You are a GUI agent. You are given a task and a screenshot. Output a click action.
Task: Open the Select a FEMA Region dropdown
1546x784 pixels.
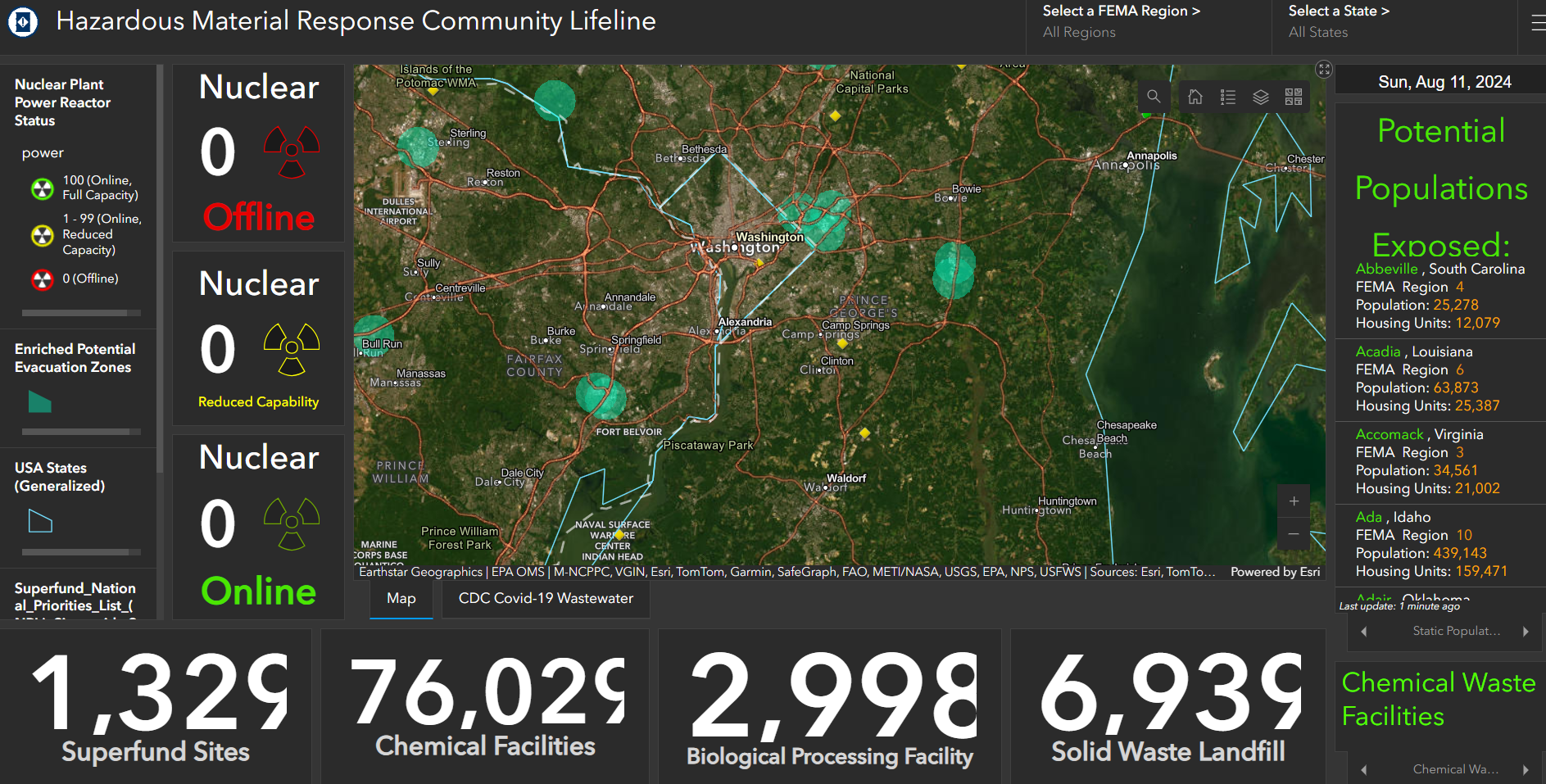(1147, 22)
